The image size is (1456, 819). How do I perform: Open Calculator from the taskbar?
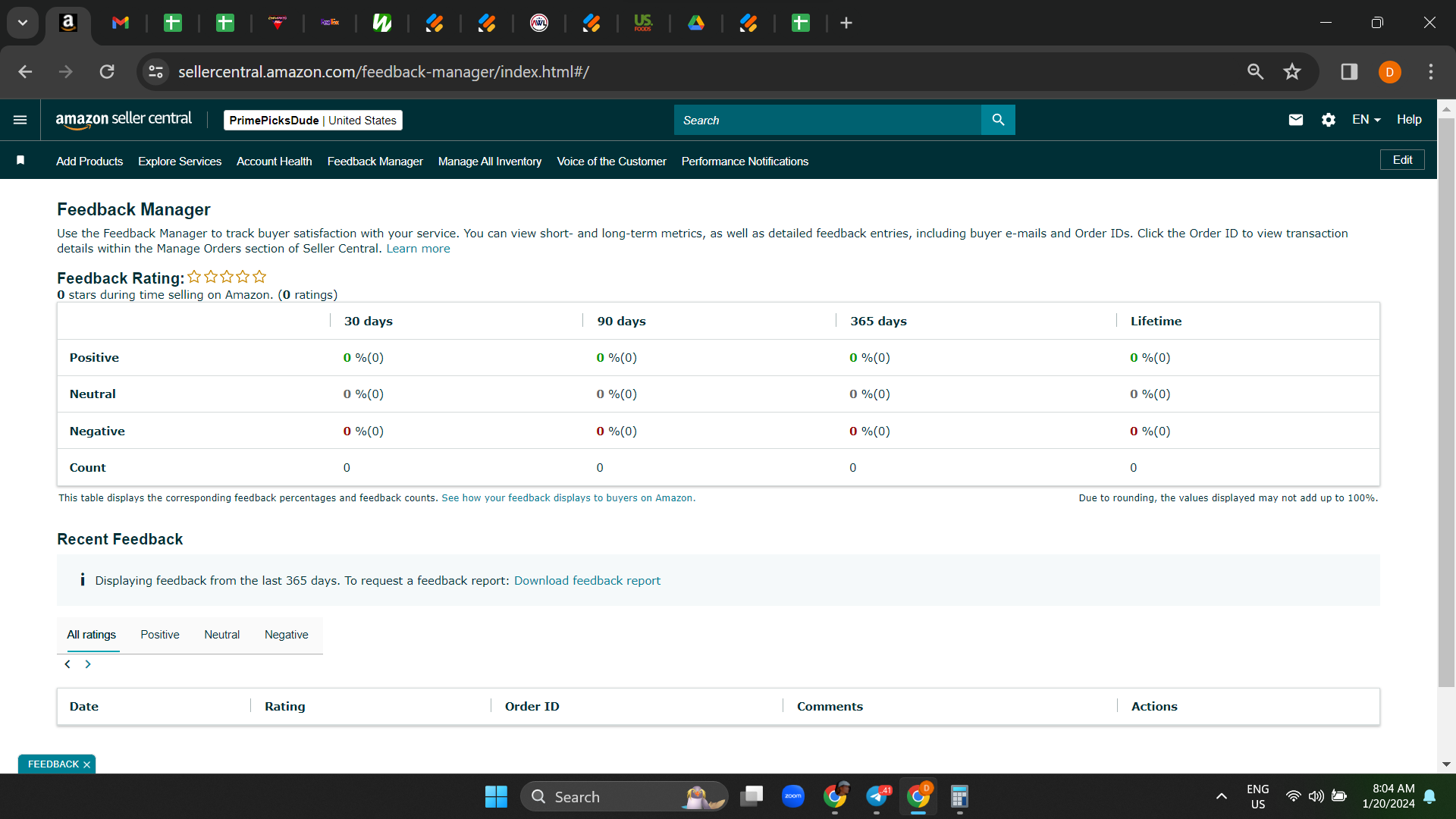coord(959,796)
